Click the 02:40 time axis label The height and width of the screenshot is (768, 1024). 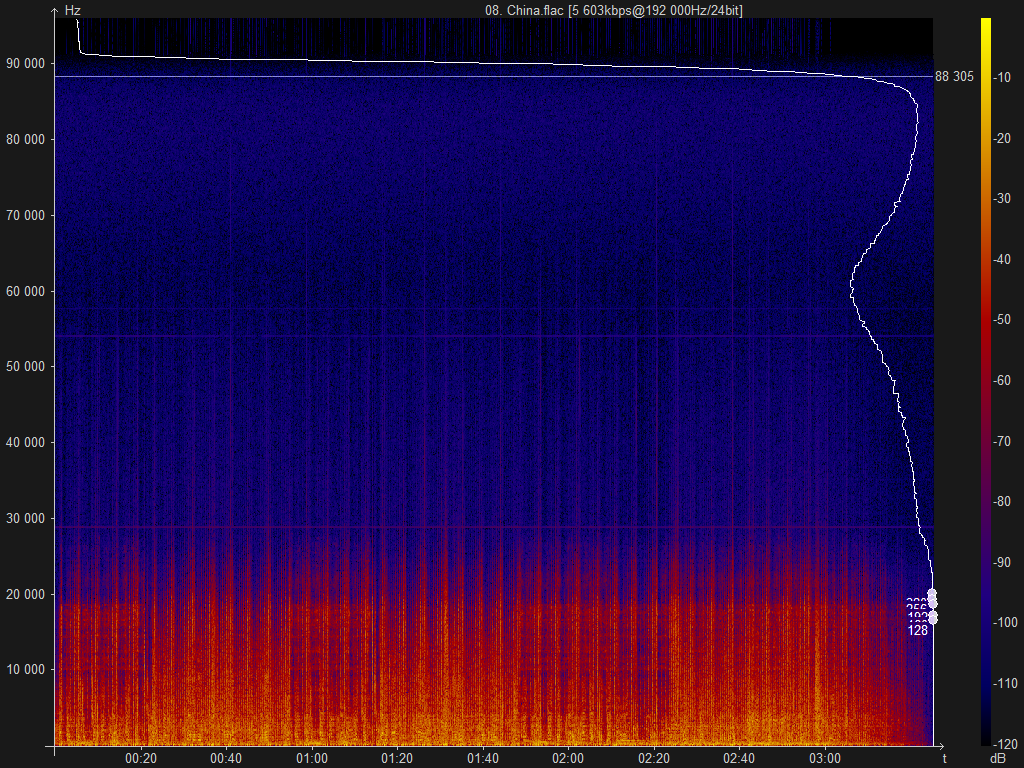739,758
